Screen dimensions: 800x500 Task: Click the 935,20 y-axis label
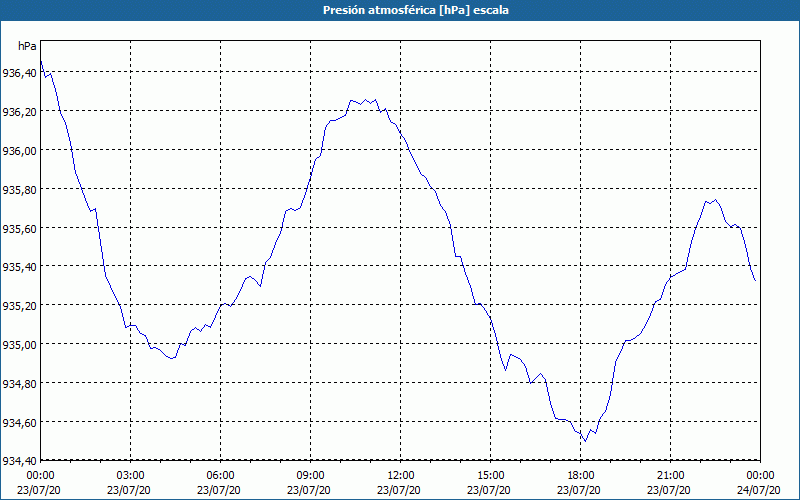coord(19,306)
